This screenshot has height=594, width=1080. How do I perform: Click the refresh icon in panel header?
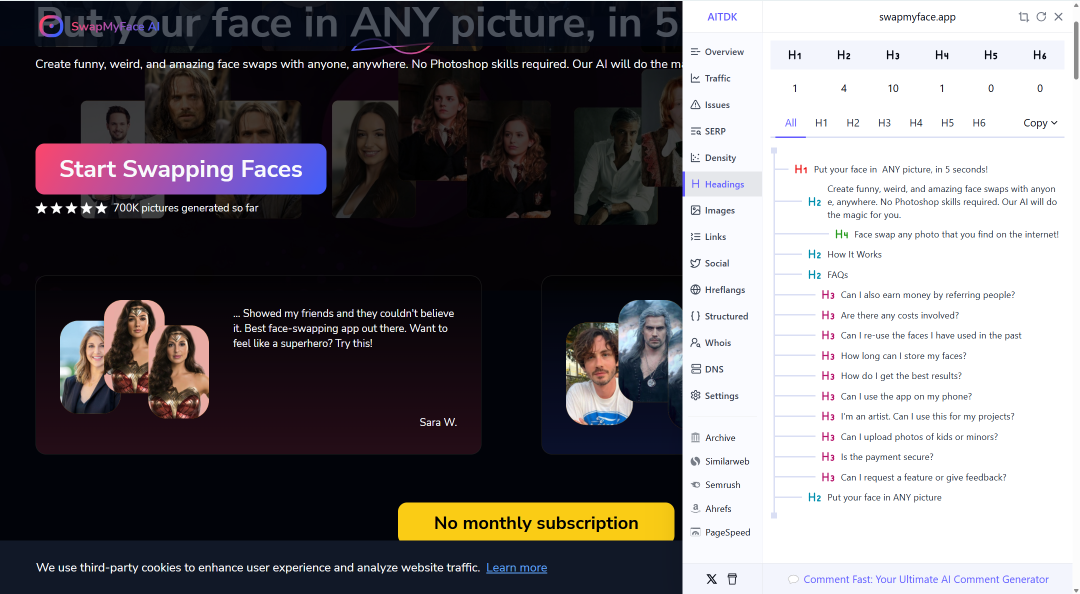(1041, 17)
